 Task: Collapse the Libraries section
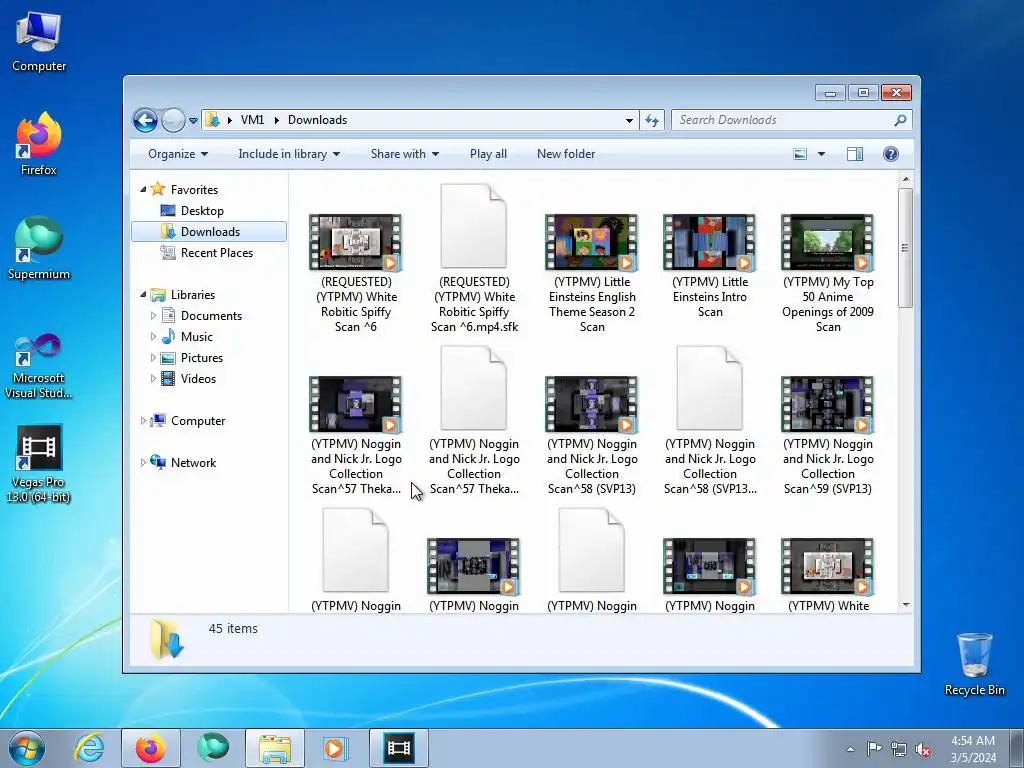pyautogui.click(x=143, y=295)
